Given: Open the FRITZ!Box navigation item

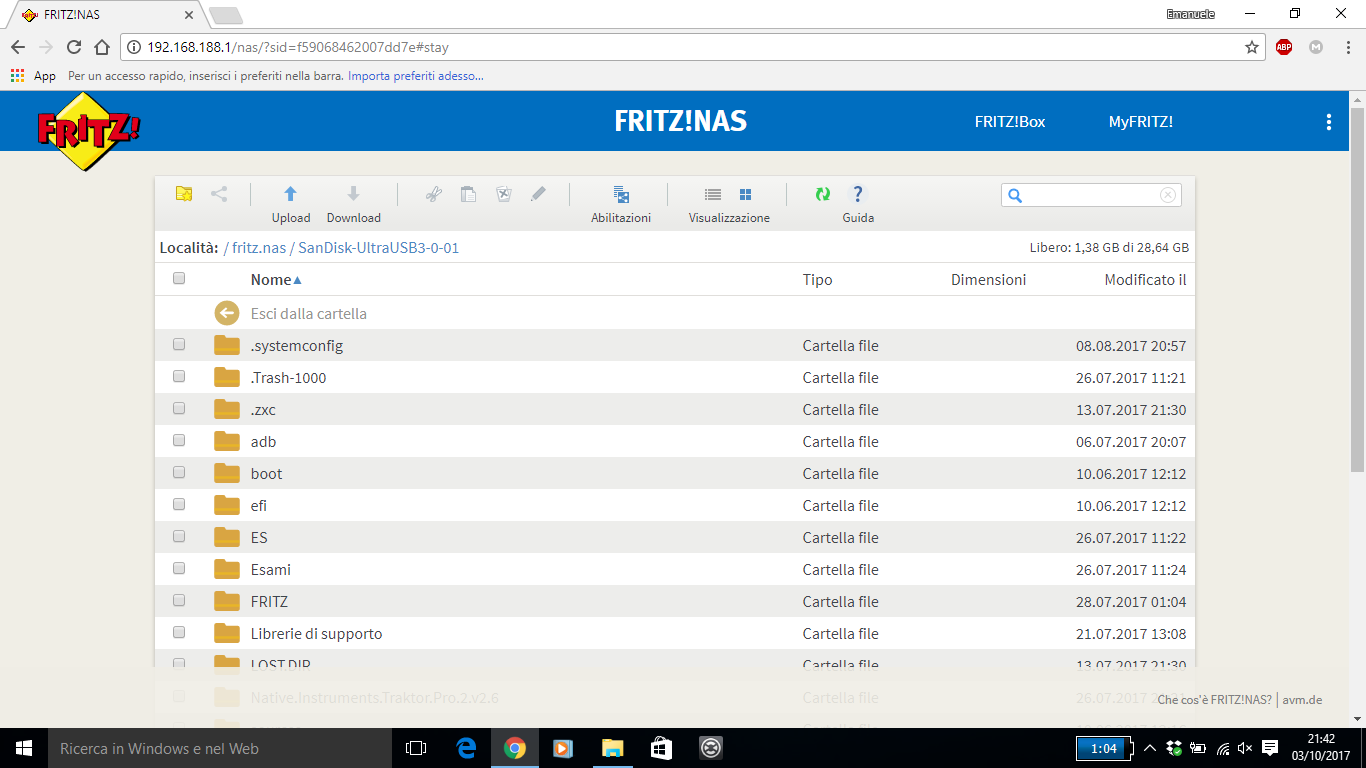Looking at the screenshot, I should click(1010, 122).
